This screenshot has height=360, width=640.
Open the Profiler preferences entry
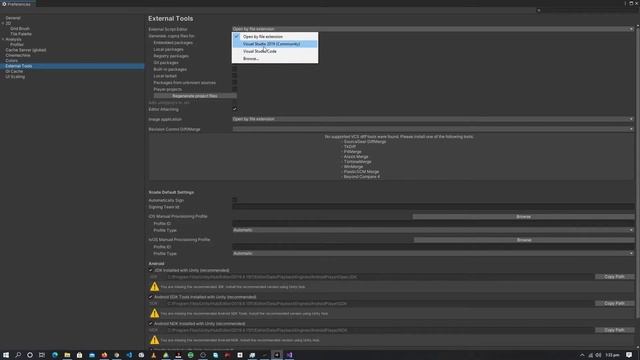pos(17,44)
